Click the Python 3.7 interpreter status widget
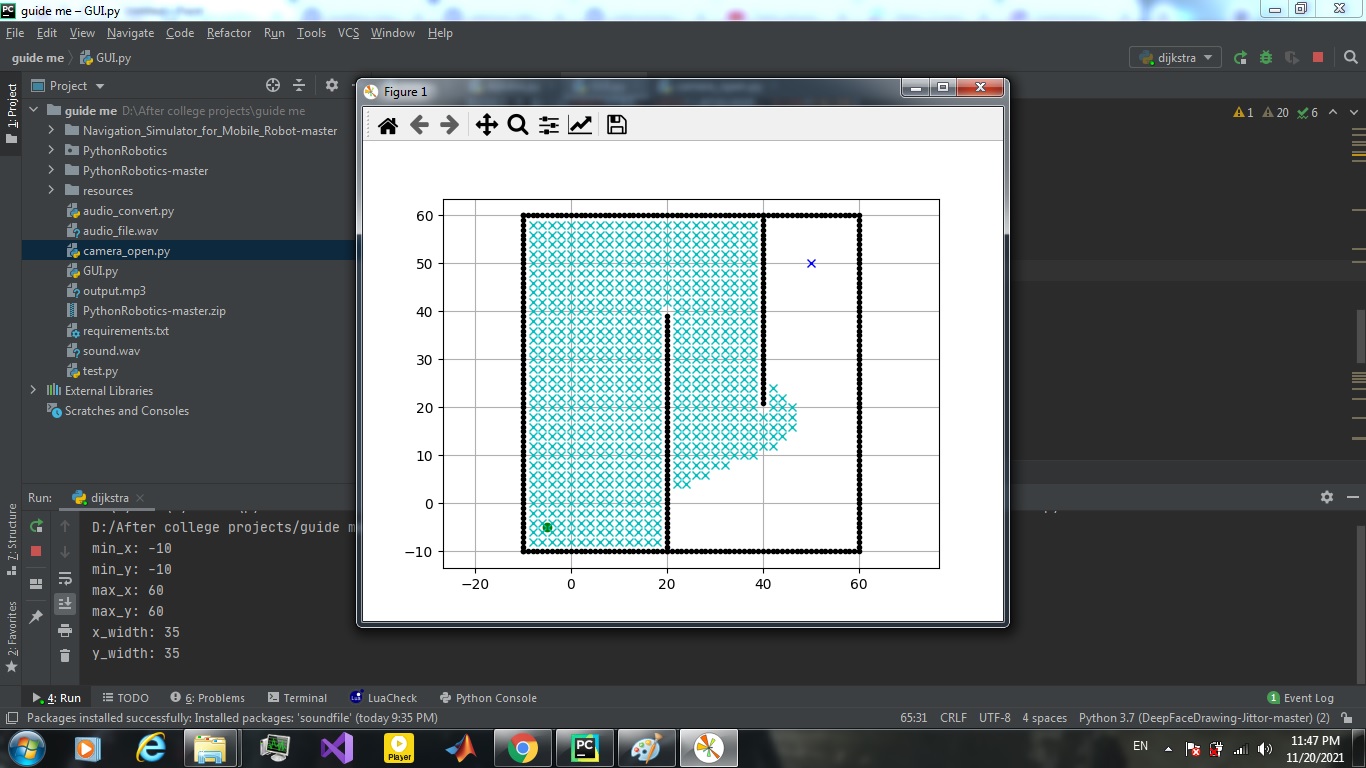This screenshot has height=768, width=1366. click(x=1204, y=718)
